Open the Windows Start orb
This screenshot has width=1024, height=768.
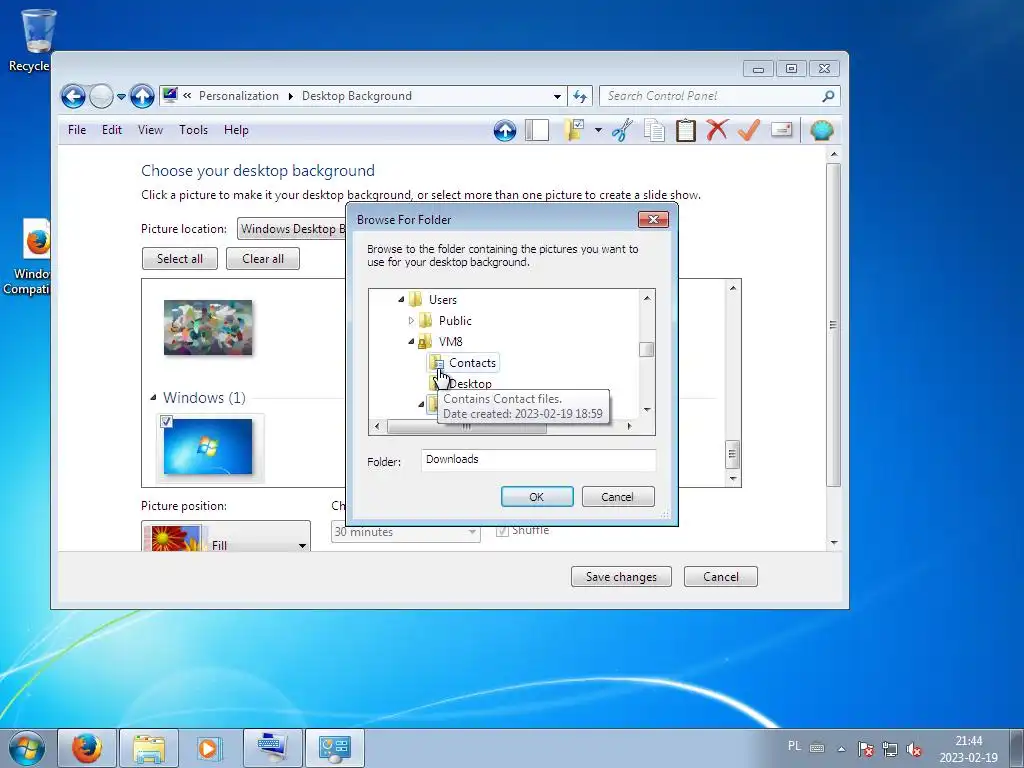[26, 748]
